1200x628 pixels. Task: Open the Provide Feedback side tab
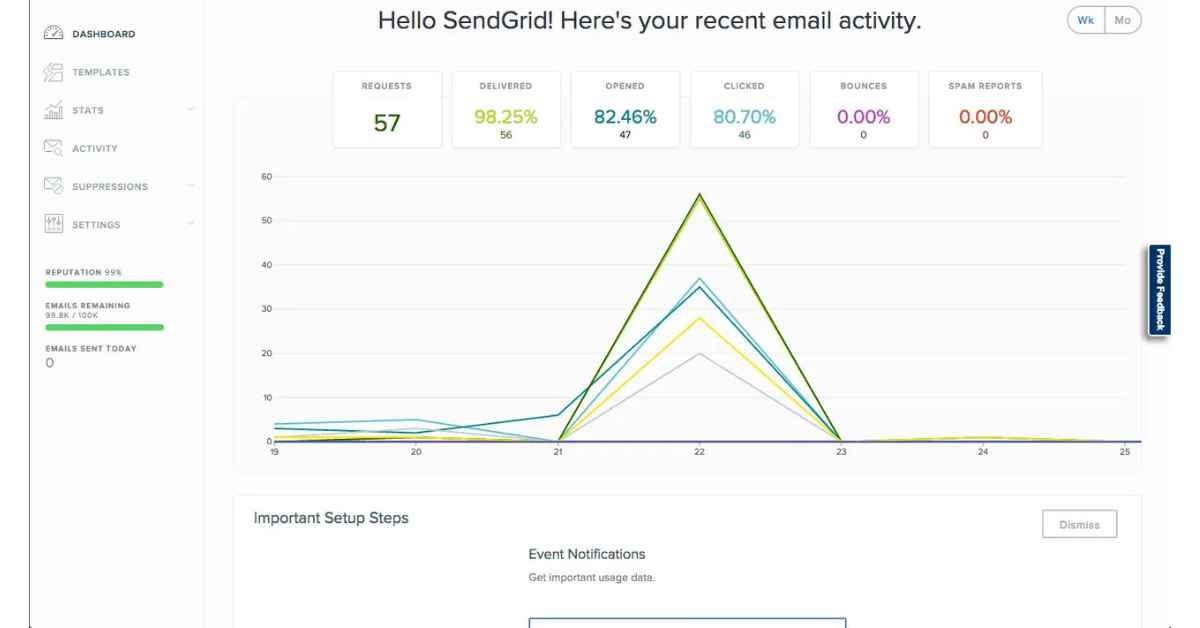(x=1158, y=288)
